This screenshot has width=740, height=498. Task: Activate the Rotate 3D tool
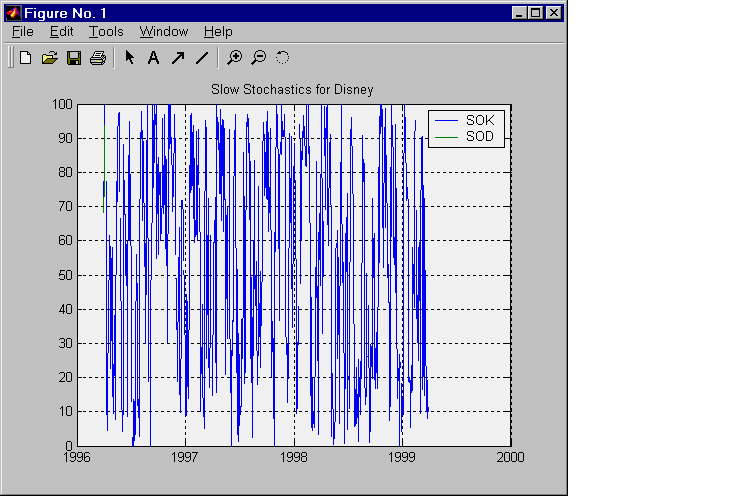pyautogui.click(x=282, y=58)
